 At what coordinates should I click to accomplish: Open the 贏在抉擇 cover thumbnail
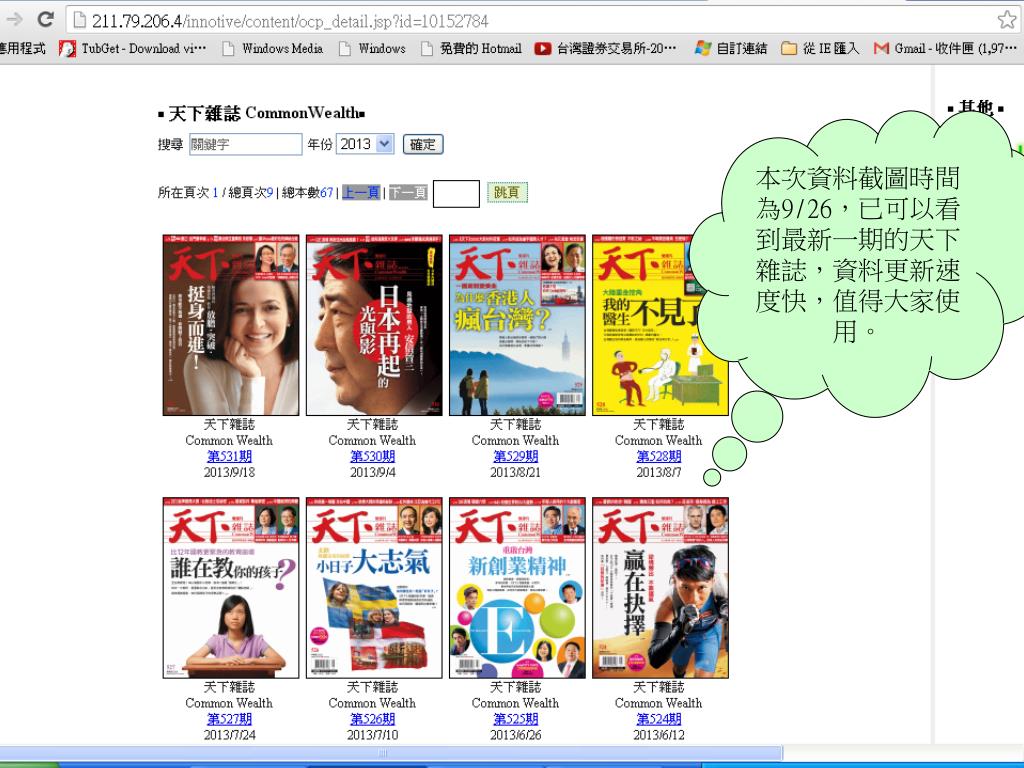click(x=660, y=588)
